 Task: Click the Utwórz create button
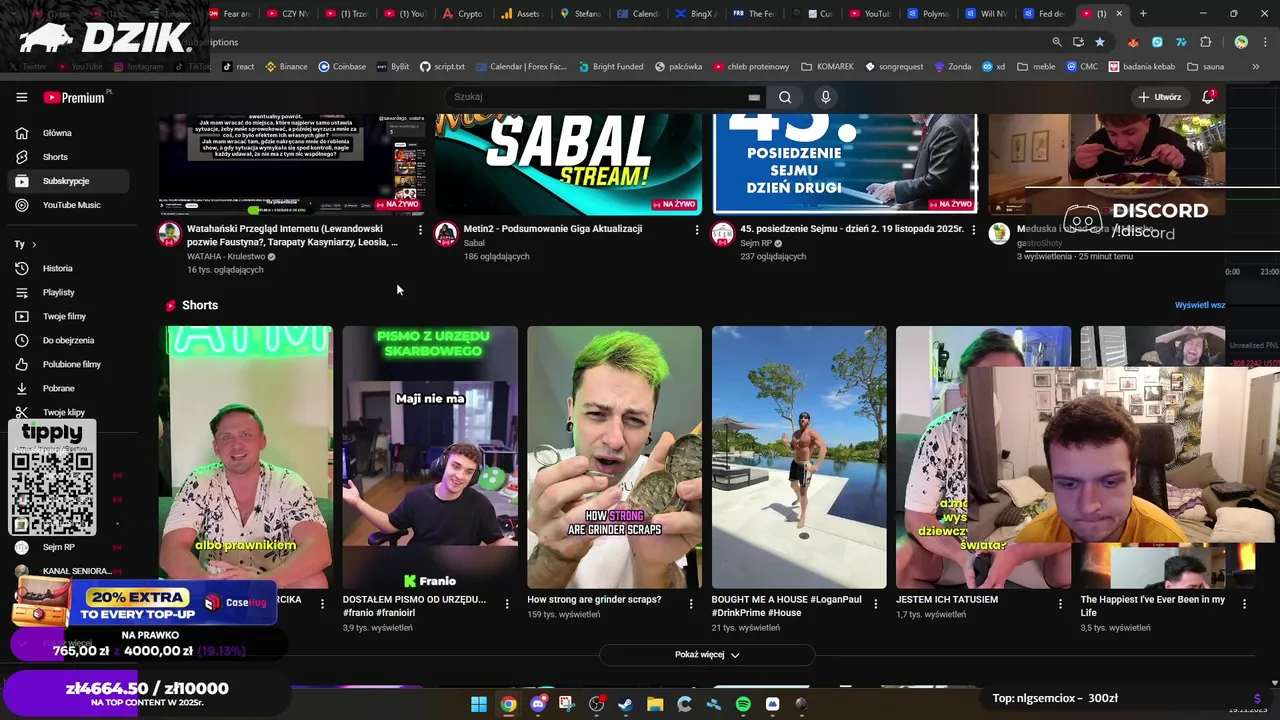pyautogui.click(x=1160, y=97)
